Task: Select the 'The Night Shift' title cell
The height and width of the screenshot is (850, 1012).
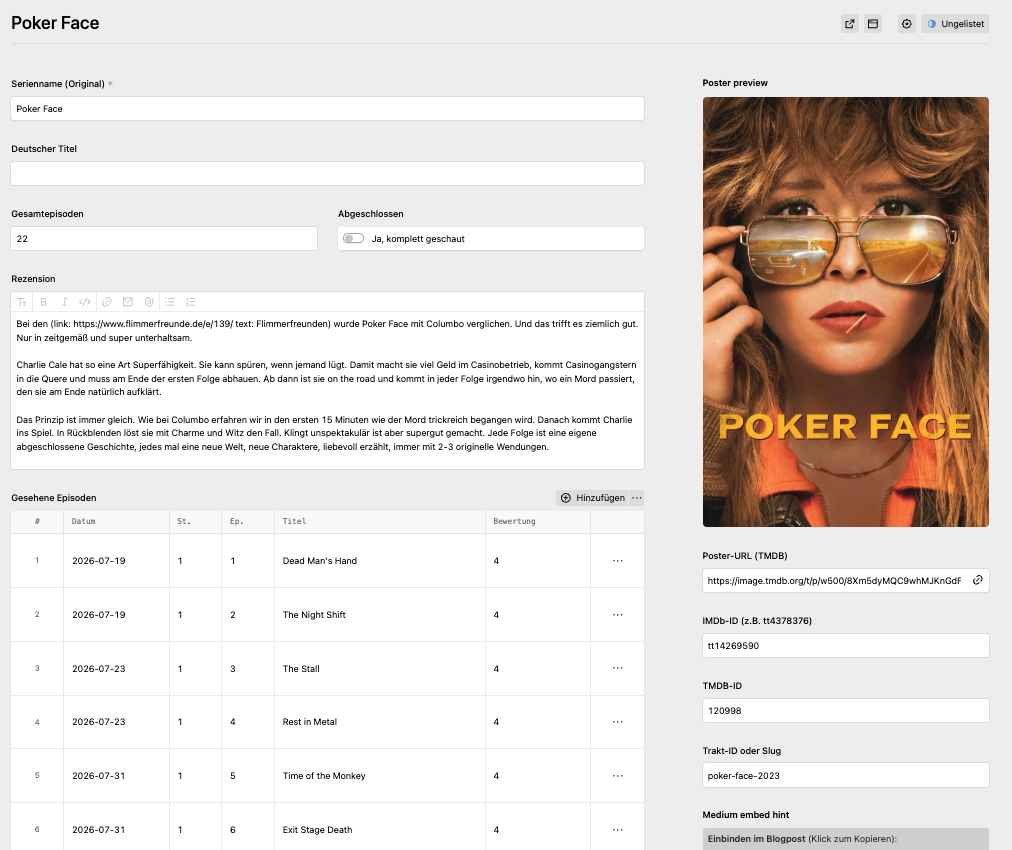Action: (380, 614)
